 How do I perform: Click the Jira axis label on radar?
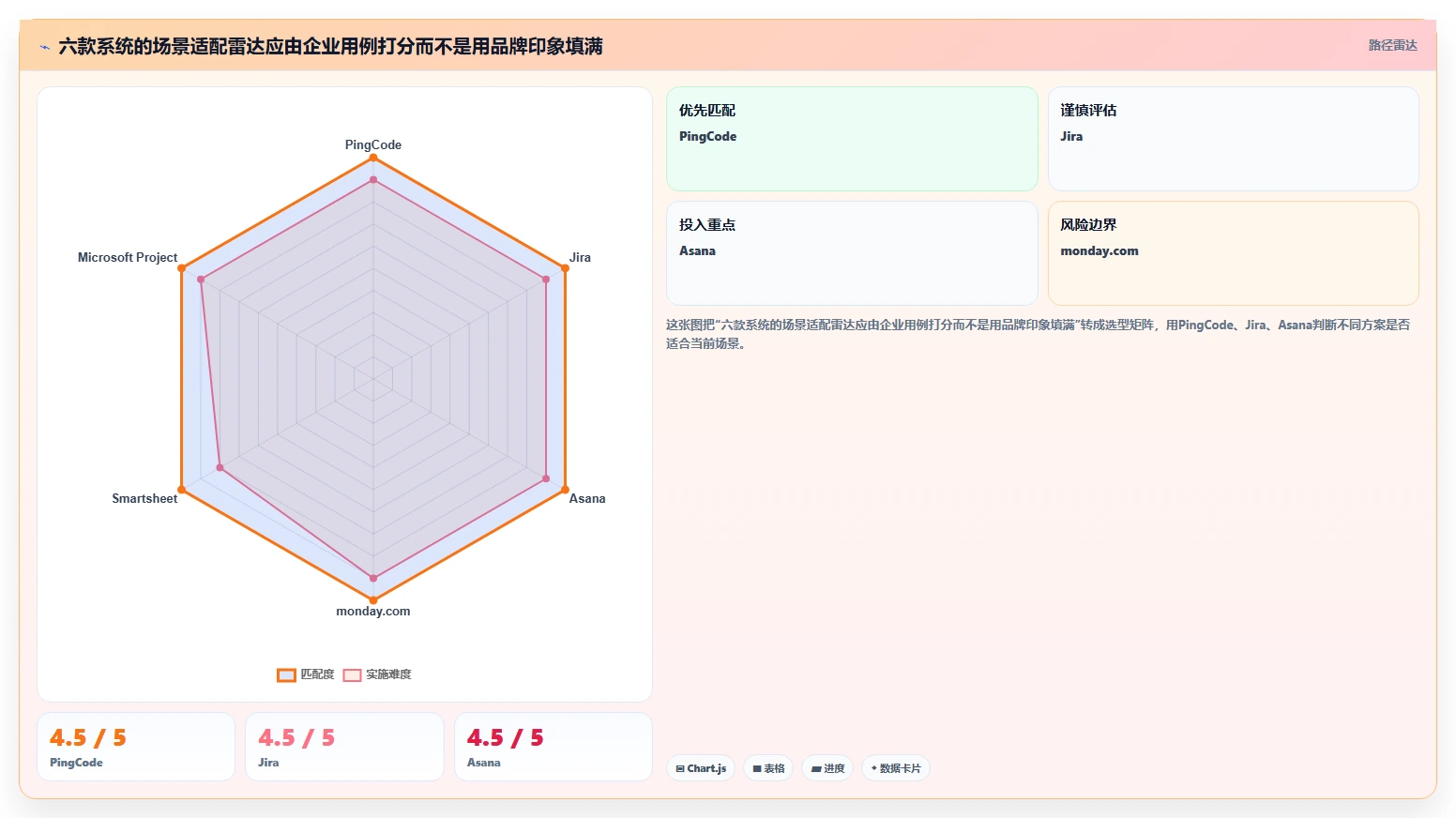pyautogui.click(x=580, y=257)
